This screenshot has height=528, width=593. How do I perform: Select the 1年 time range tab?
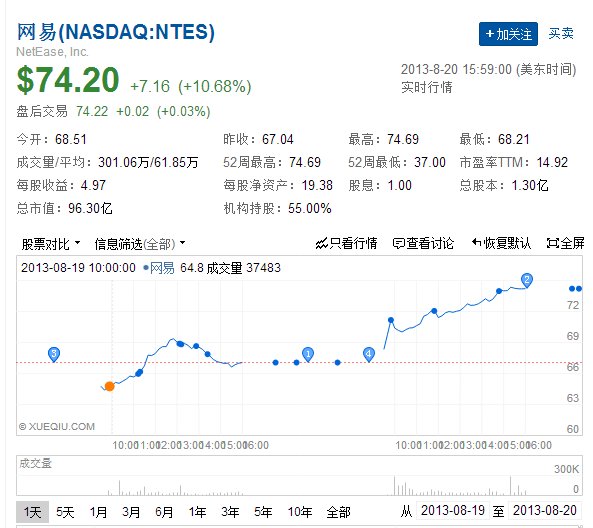pyautogui.click(x=197, y=512)
